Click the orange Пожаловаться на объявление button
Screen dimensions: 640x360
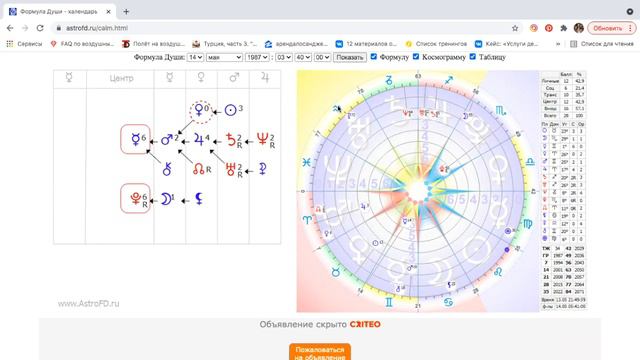[x=320, y=353]
